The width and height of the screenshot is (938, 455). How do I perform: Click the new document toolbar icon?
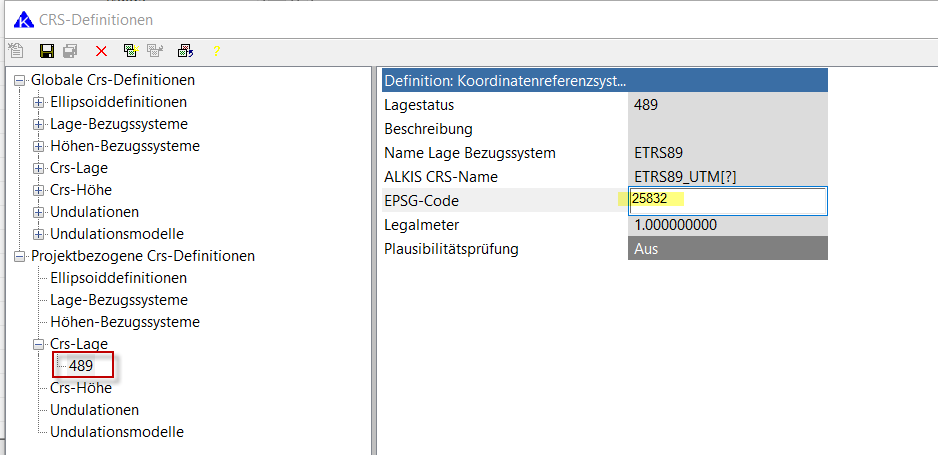(15, 51)
